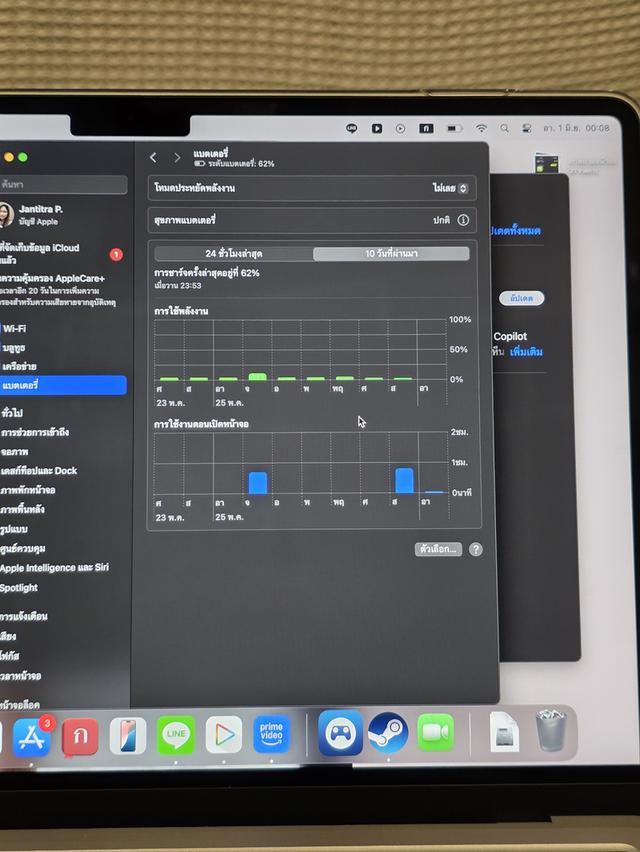Click Monday's blue screen-on usage bar
Screen dimensions: 640x852
point(258,483)
